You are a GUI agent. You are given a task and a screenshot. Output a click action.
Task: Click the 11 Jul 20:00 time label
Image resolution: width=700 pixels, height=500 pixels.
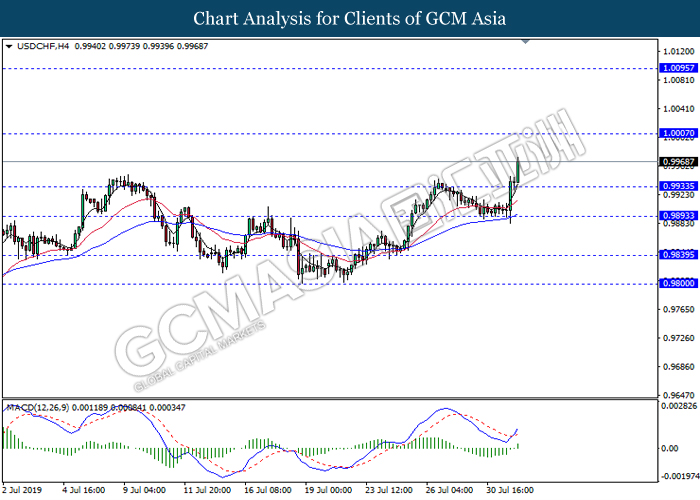point(207,490)
